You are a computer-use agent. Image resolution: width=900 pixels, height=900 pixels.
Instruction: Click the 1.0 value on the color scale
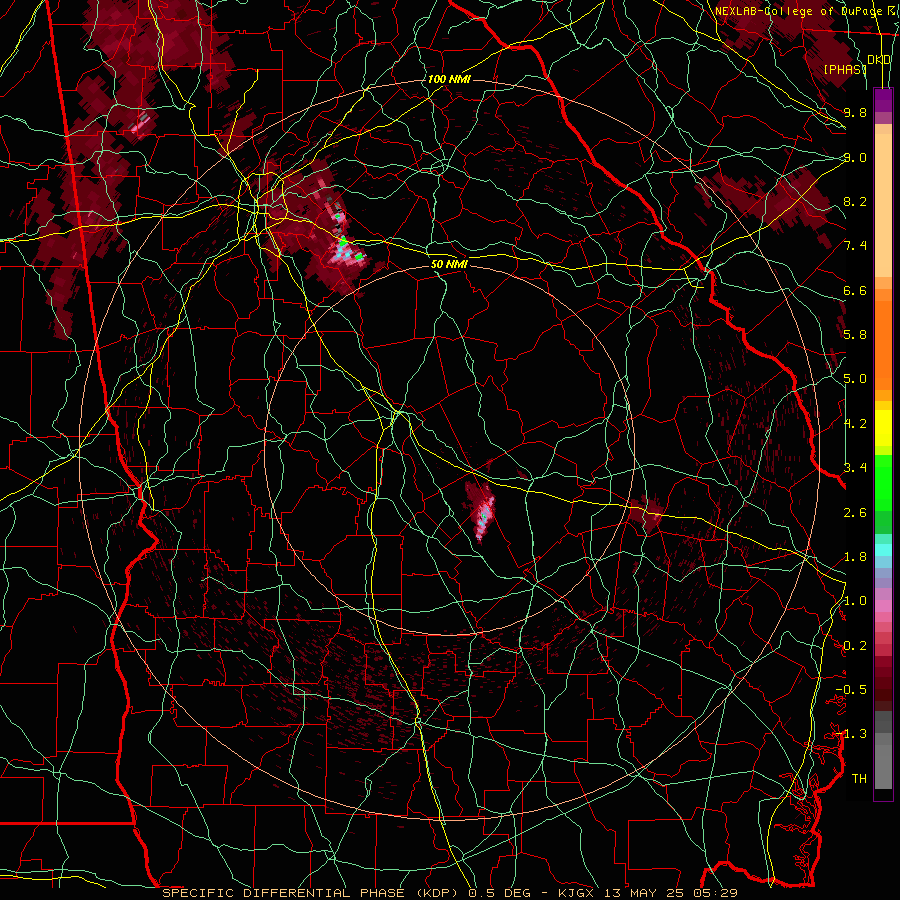(855, 601)
